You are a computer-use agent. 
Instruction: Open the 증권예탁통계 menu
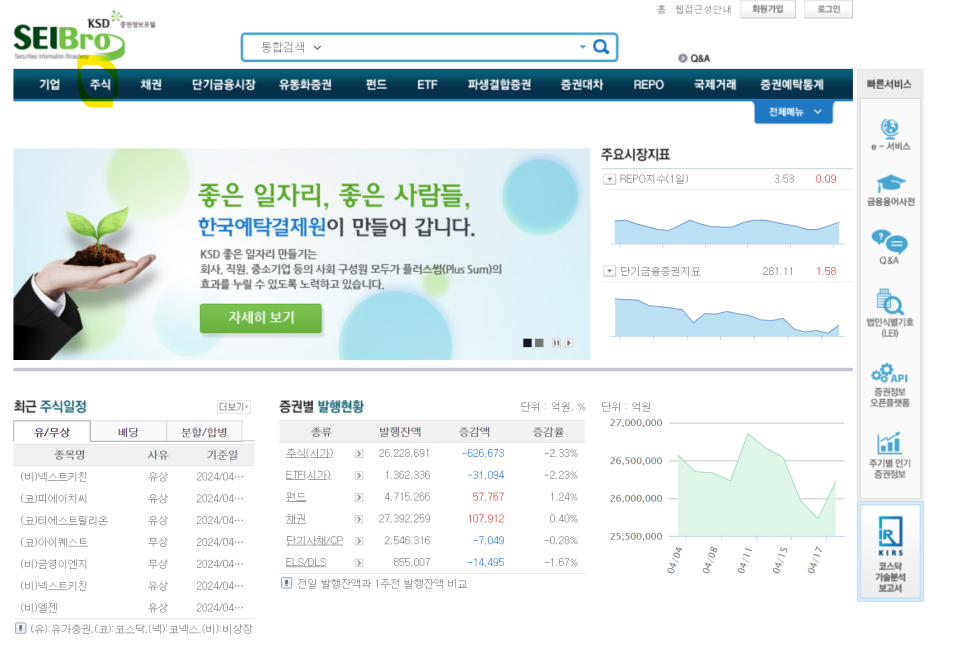[792, 84]
